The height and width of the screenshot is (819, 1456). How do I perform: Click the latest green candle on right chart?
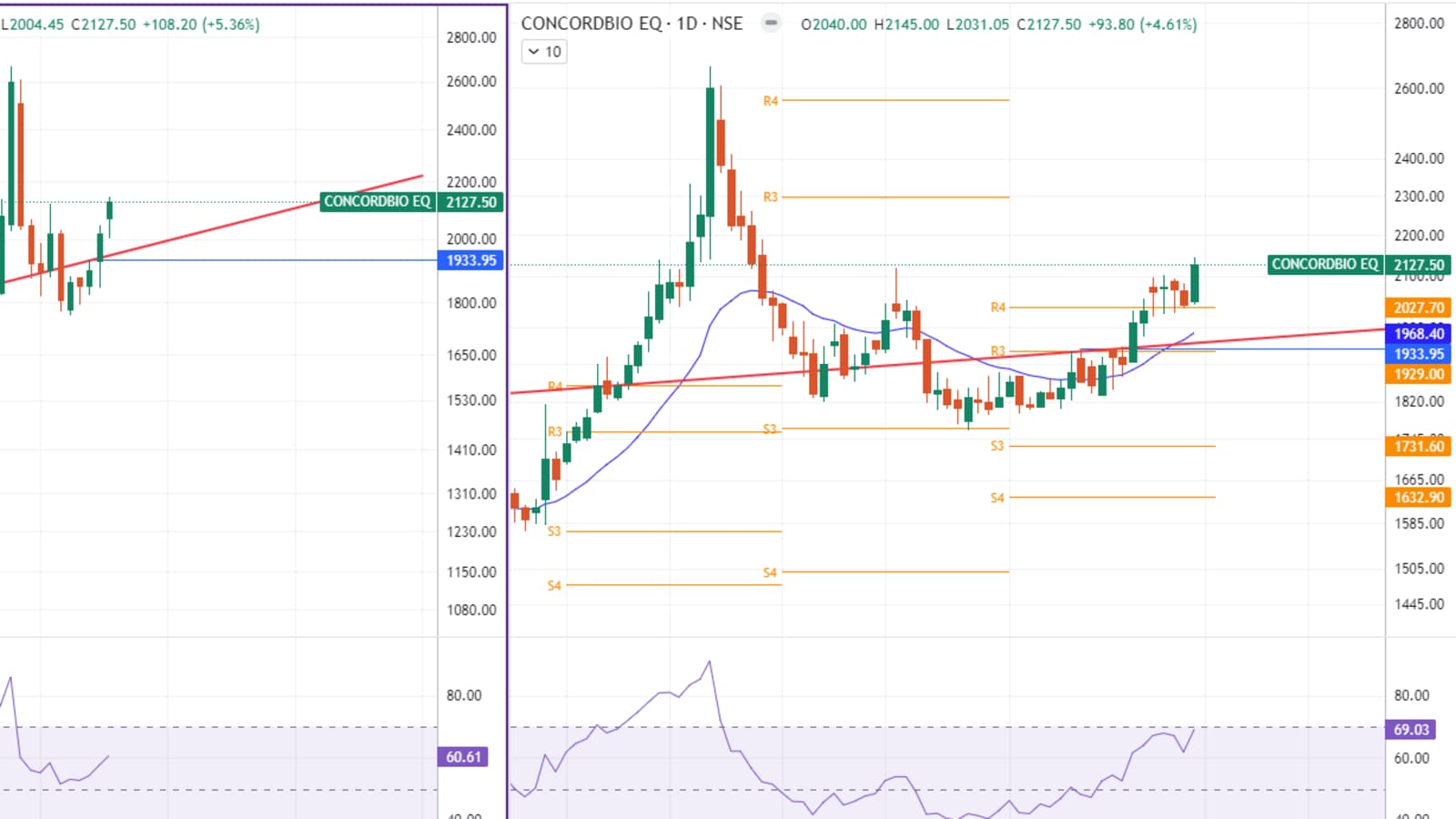click(1194, 282)
